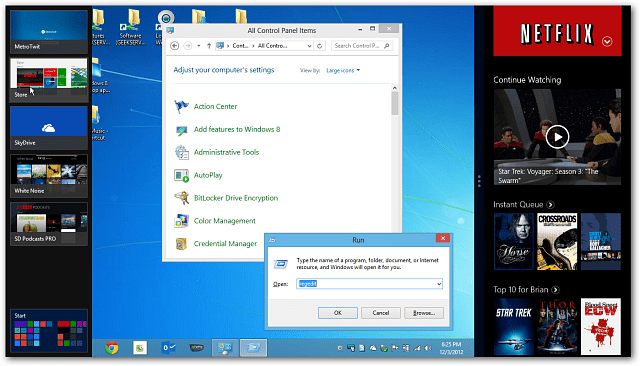Click the taskbar clock showing 6:25 PM

pyautogui.click(x=451, y=348)
